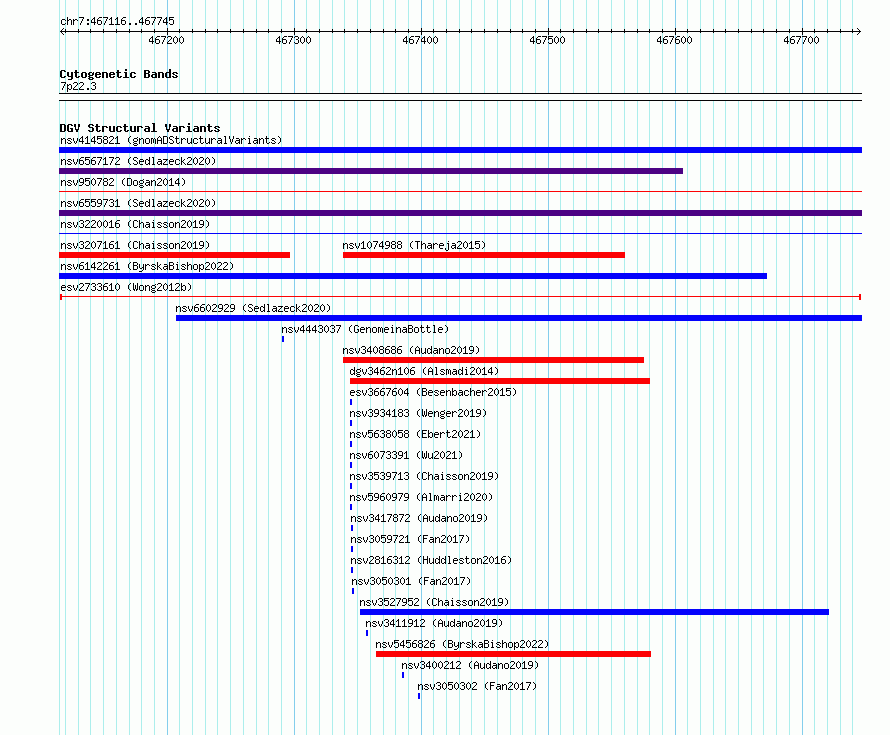Open esv3667604 (Besenbacher2015) label
The image size is (890, 735).
coord(433,392)
